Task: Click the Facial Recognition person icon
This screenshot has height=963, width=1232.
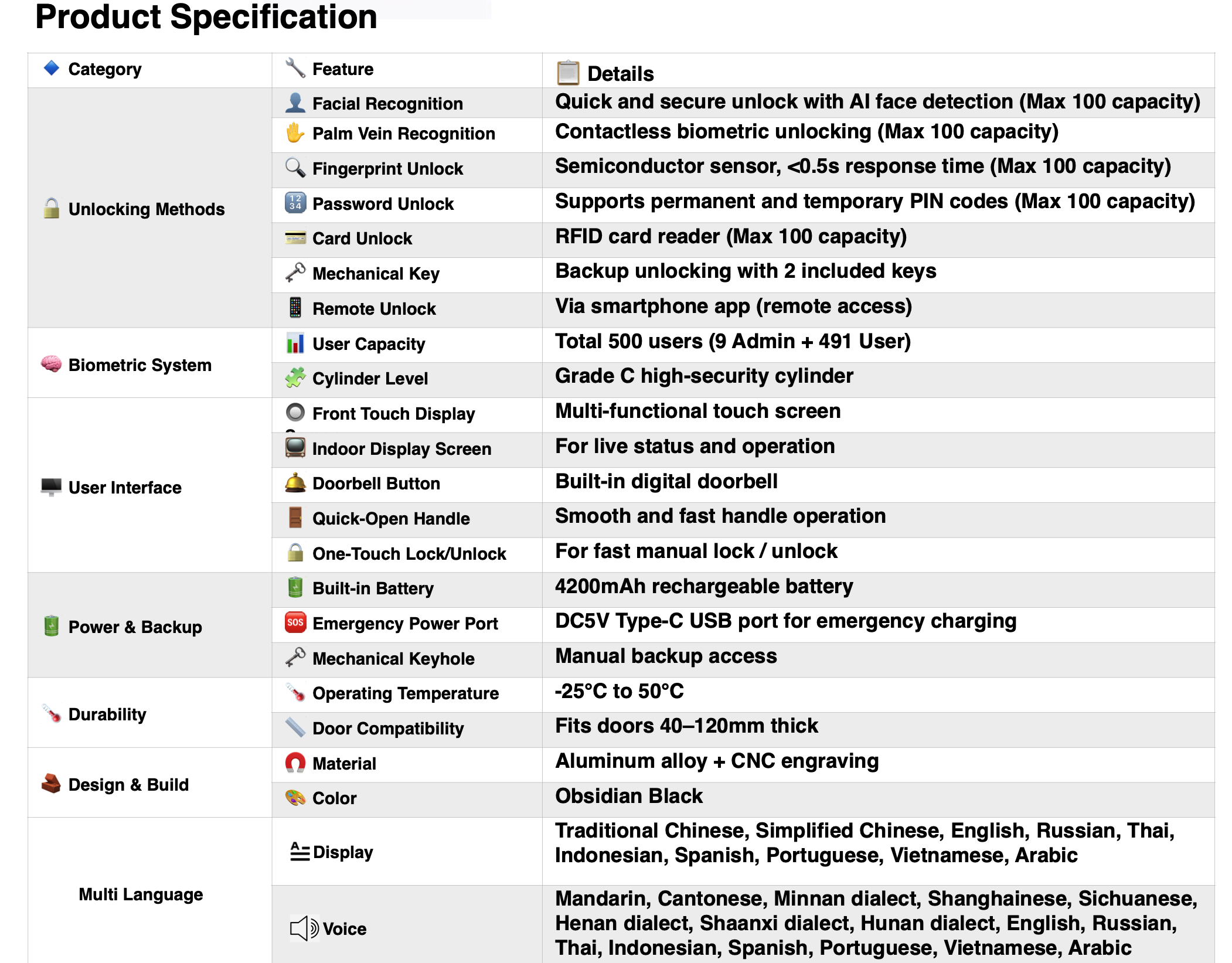Action: (295, 103)
